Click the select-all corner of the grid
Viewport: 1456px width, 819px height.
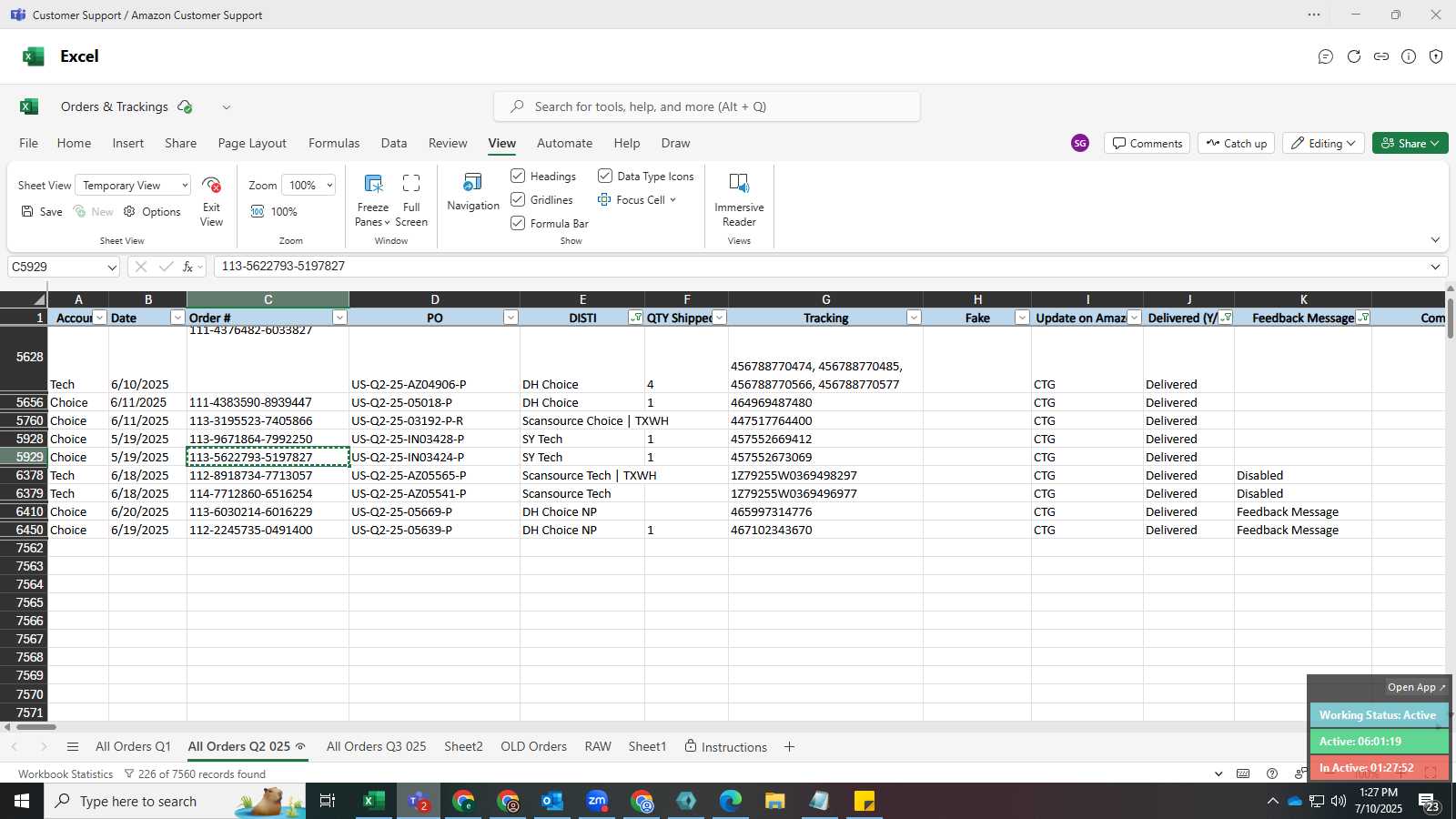pyautogui.click(x=24, y=299)
